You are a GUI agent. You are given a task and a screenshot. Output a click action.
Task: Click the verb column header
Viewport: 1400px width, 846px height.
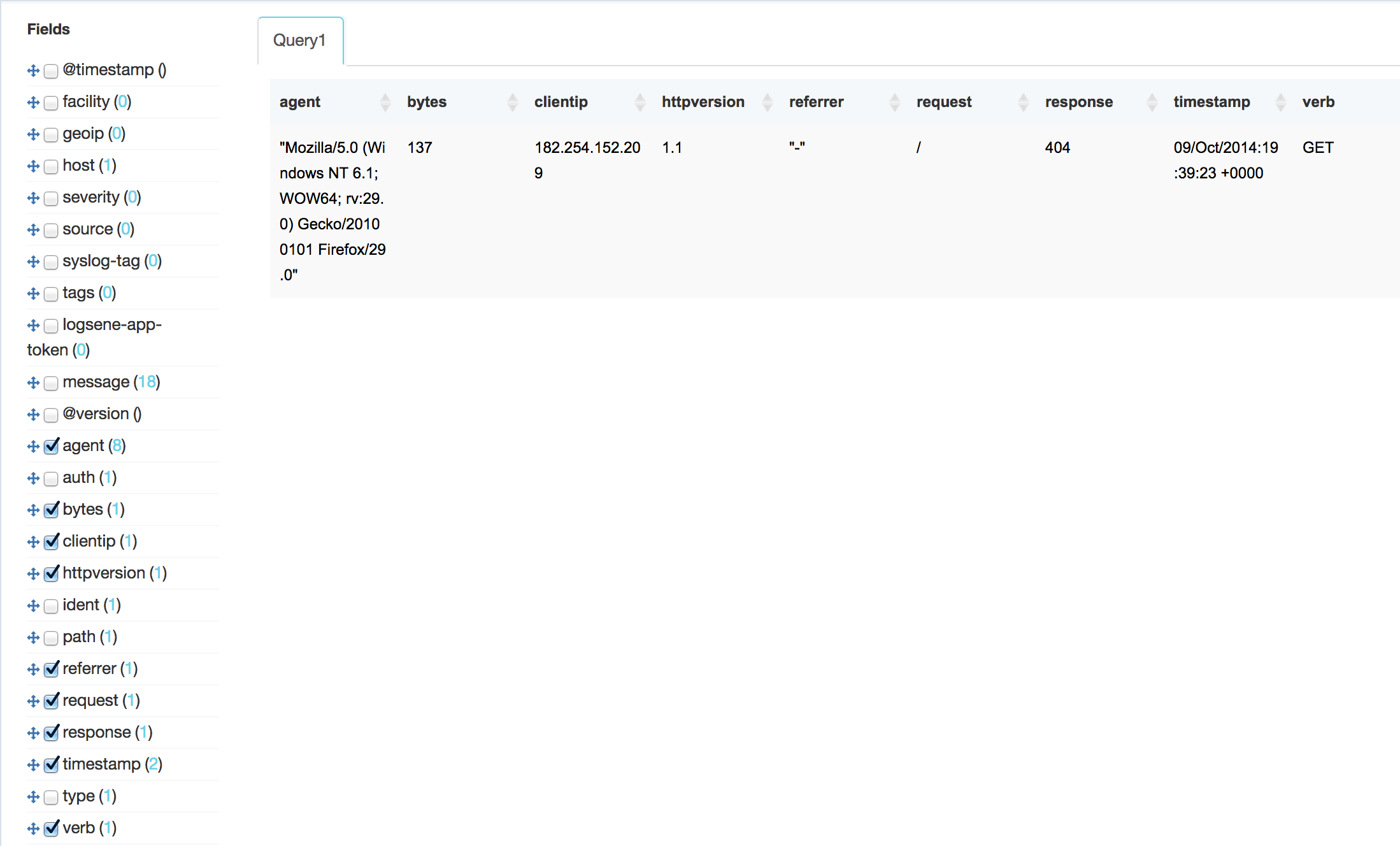[1318, 102]
